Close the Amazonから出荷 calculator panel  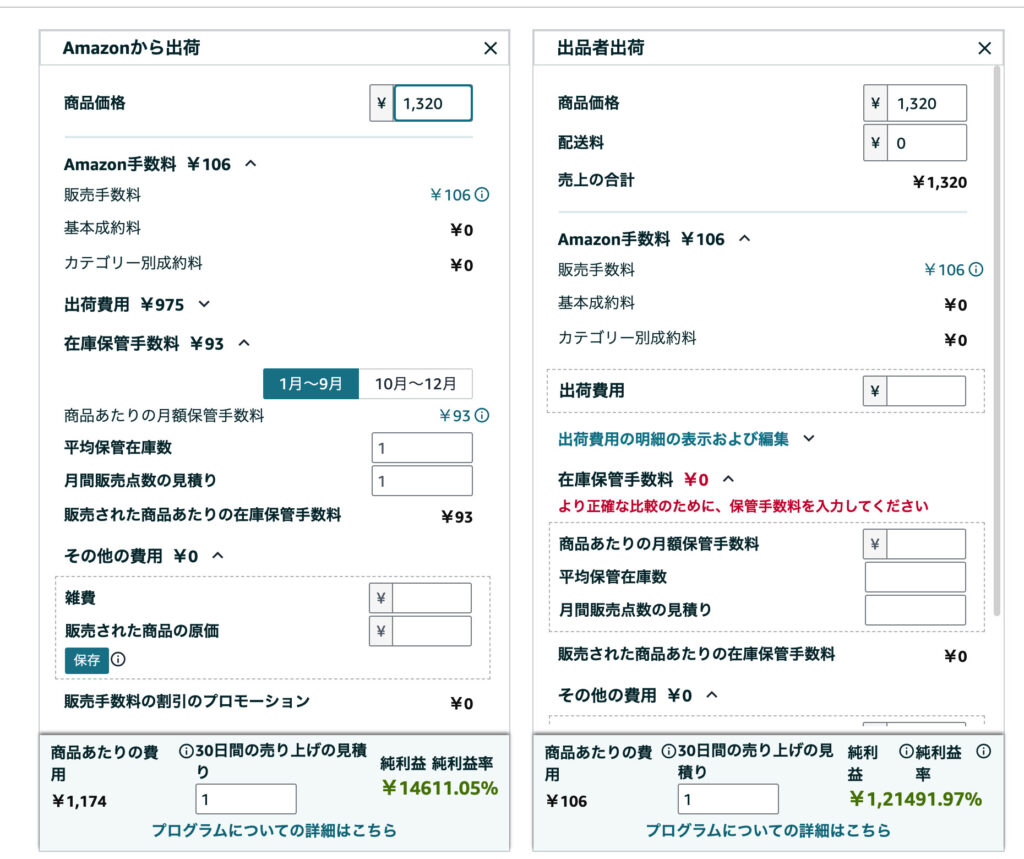click(490, 48)
